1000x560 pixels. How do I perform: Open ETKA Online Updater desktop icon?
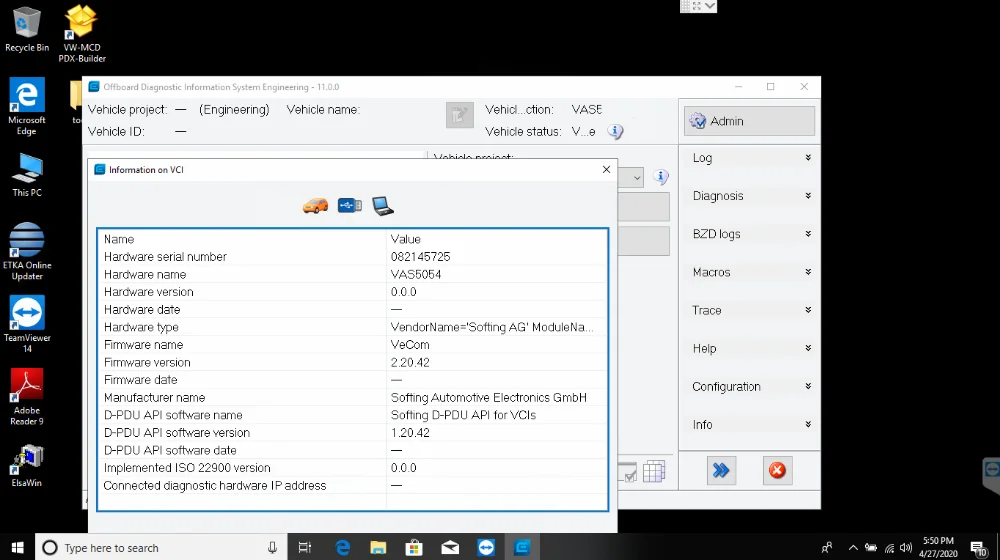(27, 251)
